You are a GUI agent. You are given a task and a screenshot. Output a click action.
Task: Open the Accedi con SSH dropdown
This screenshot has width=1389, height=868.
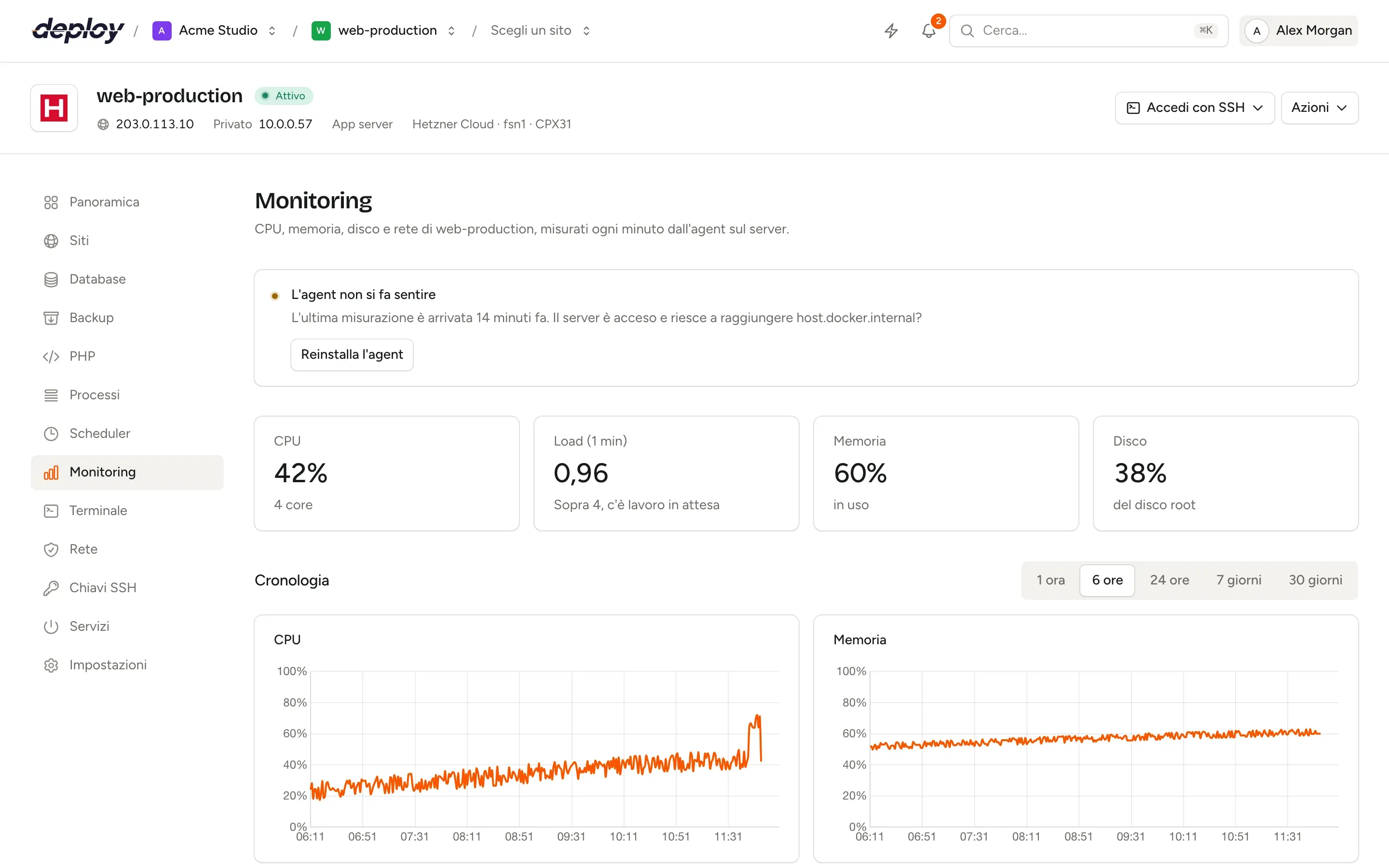click(1195, 108)
